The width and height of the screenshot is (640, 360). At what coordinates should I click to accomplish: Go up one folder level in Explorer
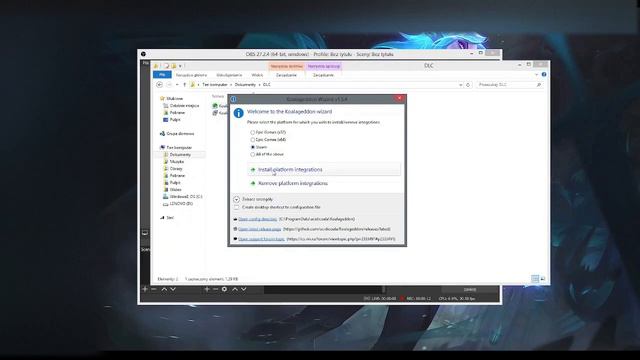[x=184, y=84]
